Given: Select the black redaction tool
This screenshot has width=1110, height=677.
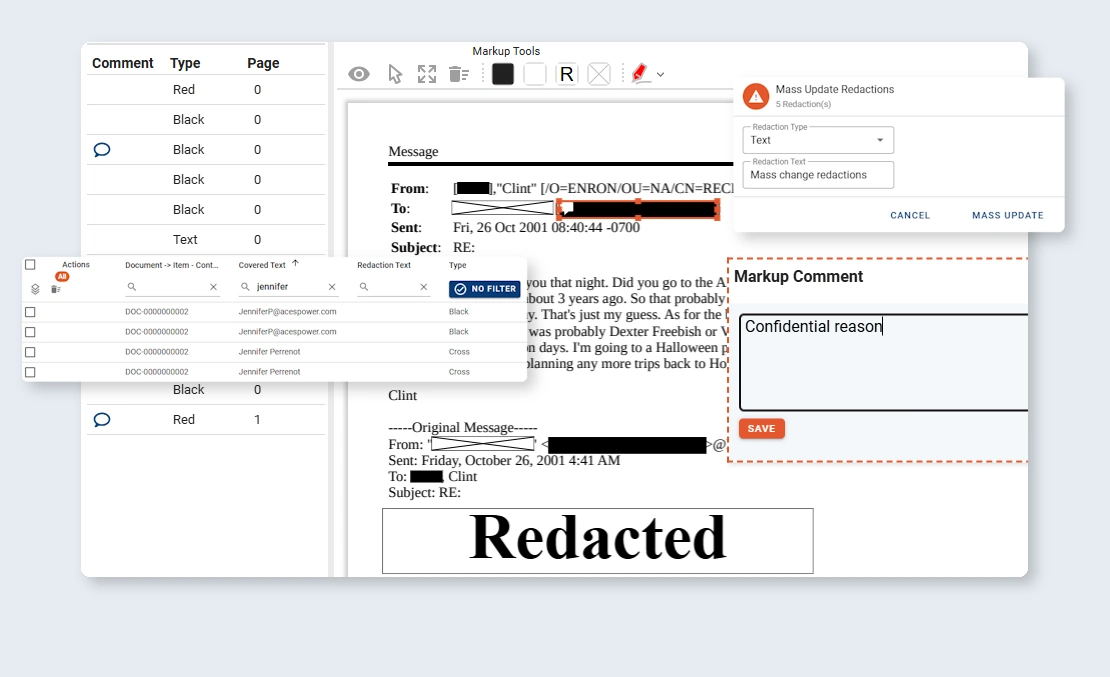Looking at the screenshot, I should point(502,73).
